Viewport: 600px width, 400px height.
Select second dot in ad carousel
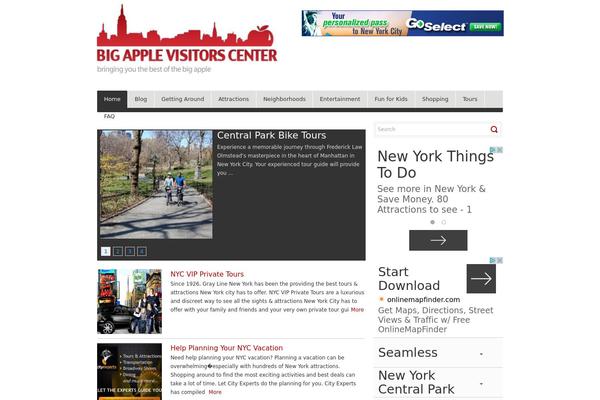click(444, 222)
